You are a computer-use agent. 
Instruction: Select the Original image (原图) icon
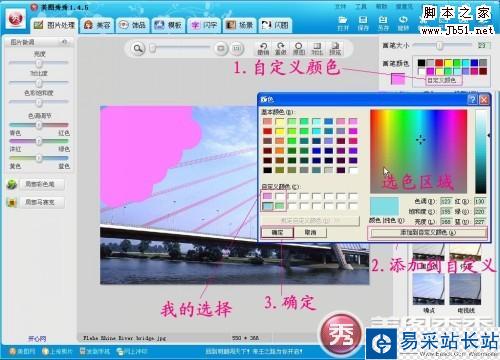coord(299,49)
